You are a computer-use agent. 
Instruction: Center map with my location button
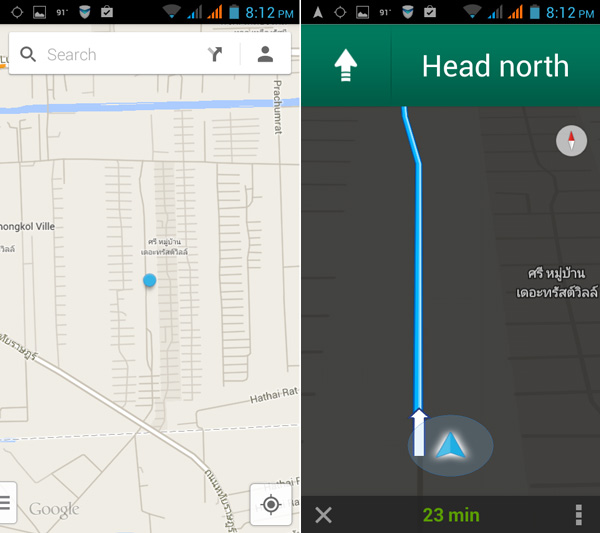pos(271,504)
